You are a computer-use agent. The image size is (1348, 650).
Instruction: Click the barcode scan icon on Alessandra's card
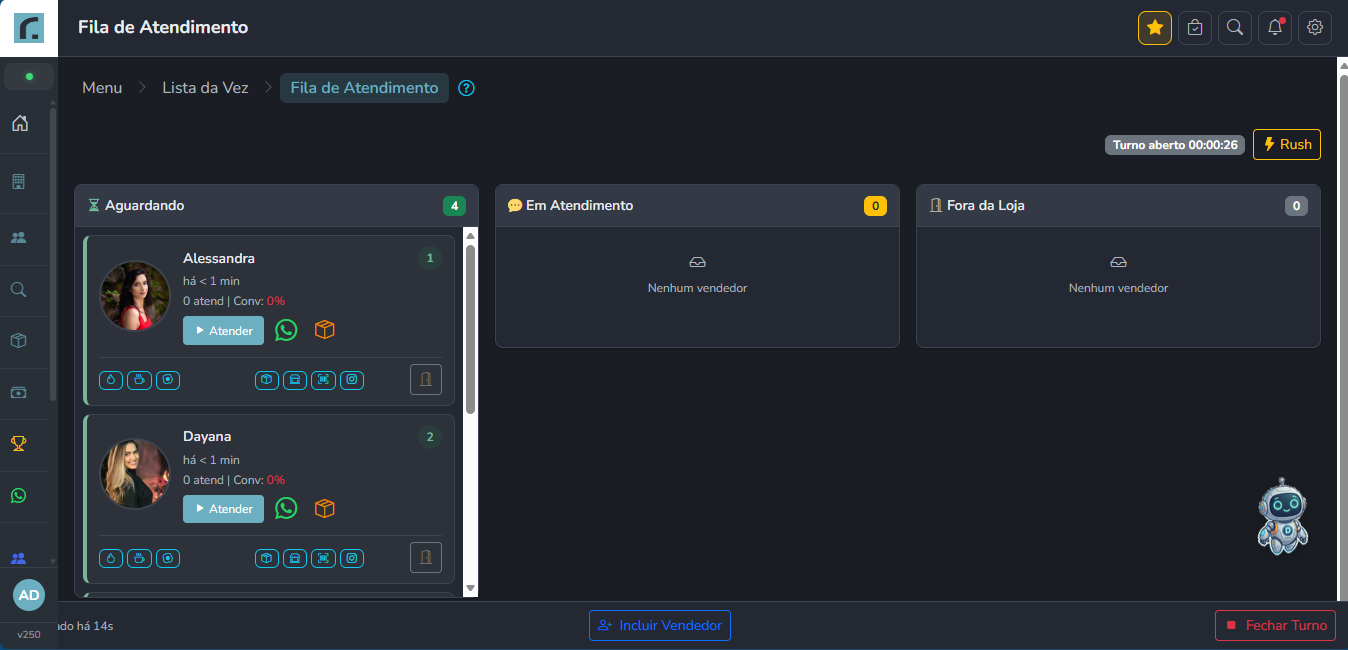click(x=323, y=380)
